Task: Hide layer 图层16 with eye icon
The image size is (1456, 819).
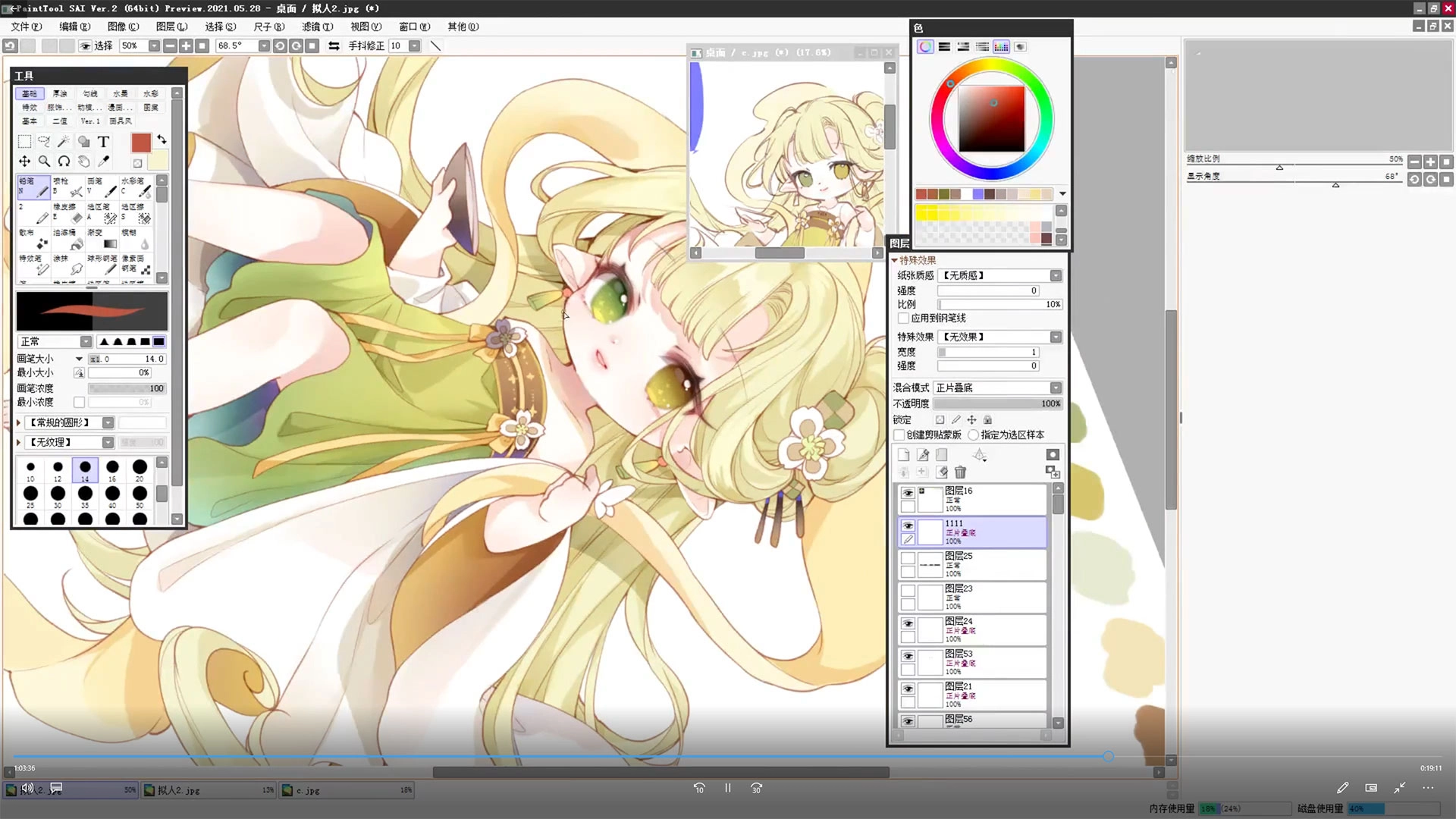Action: pos(908,493)
